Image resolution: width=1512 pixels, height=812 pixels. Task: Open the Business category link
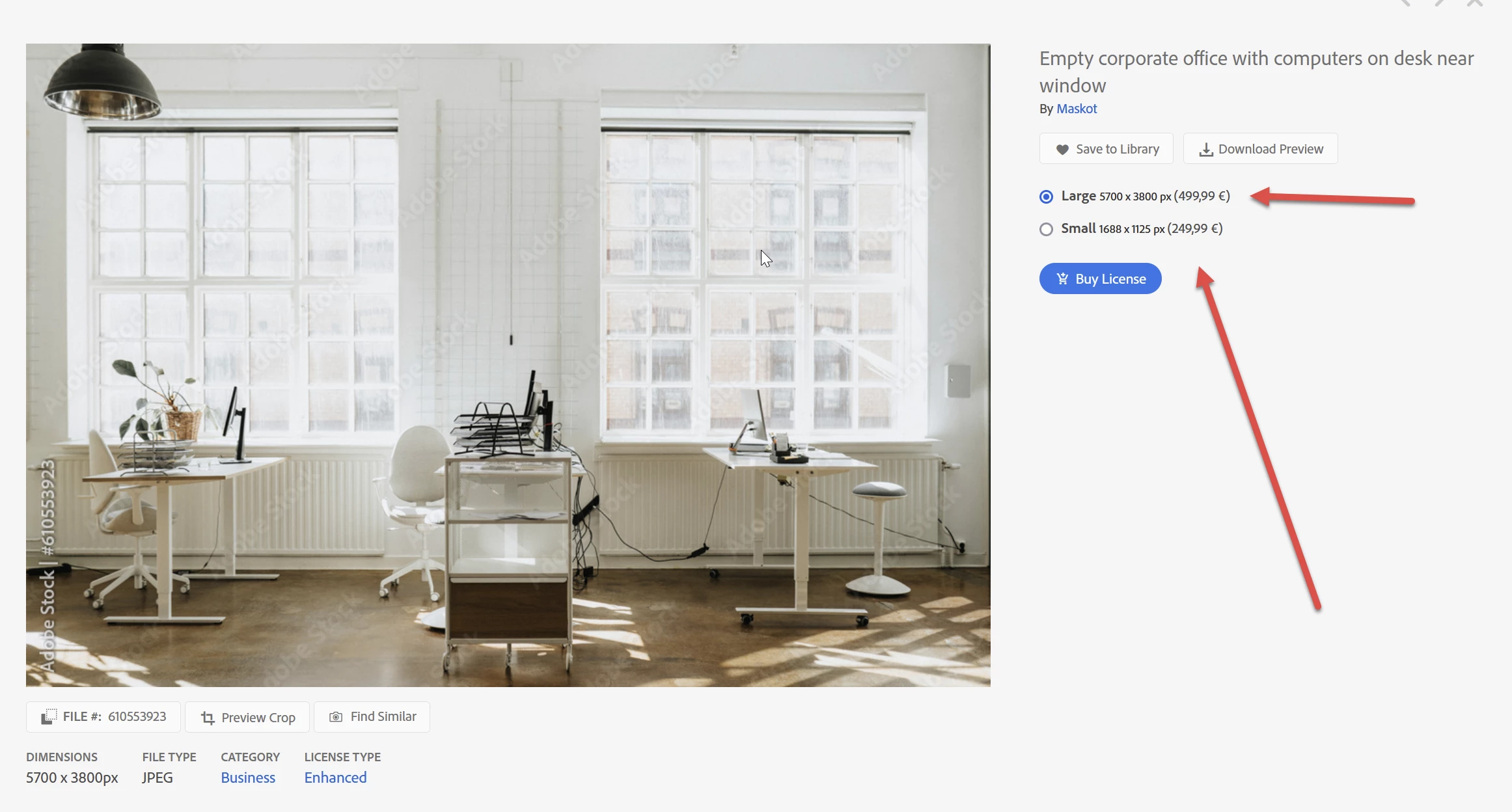tap(248, 778)
